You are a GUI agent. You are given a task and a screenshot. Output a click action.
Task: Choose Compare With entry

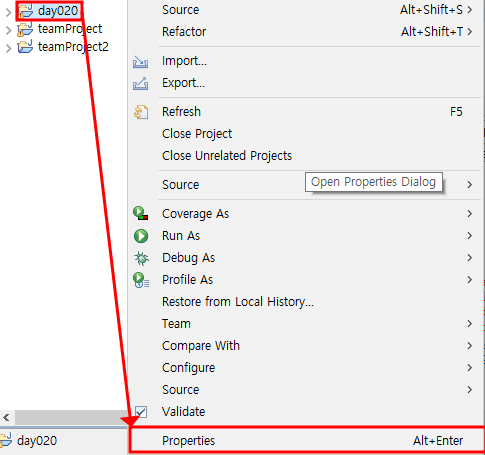[x=306, y=346]
